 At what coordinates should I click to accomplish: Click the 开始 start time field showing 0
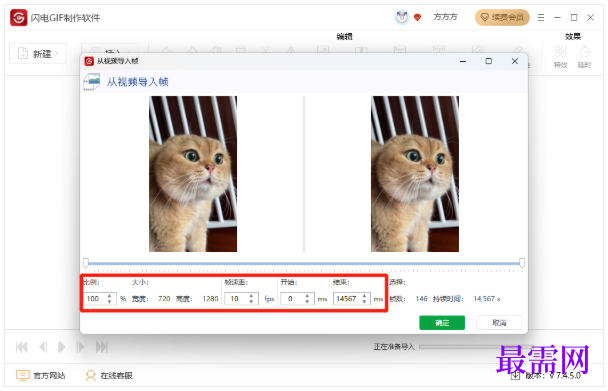click(292, 299)
